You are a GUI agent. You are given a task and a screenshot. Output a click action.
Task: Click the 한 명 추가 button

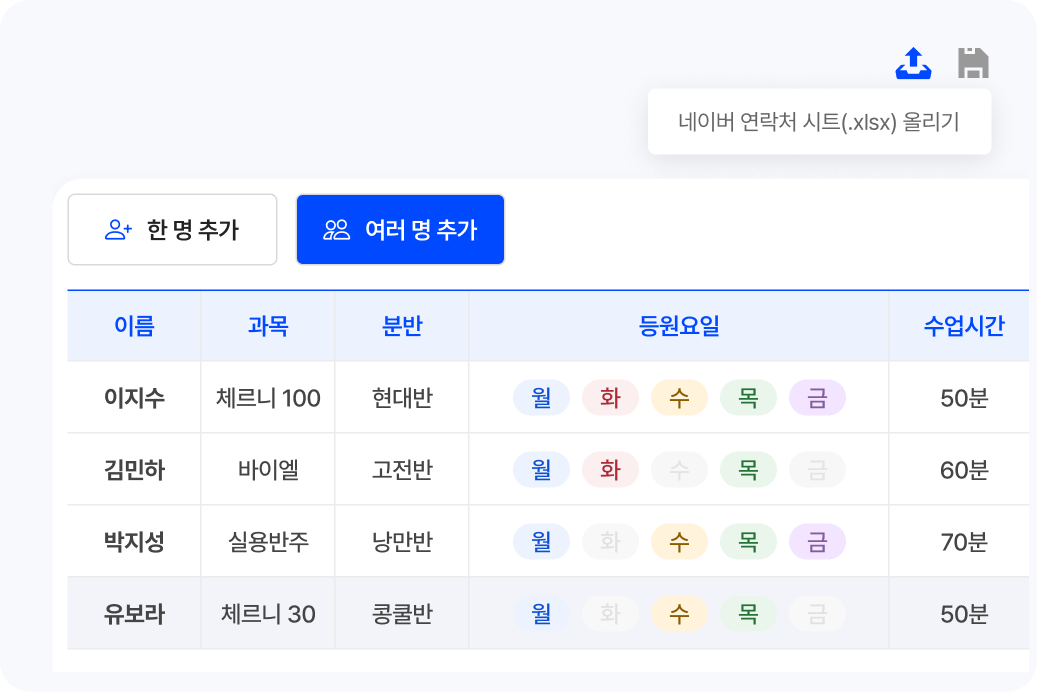172,230
